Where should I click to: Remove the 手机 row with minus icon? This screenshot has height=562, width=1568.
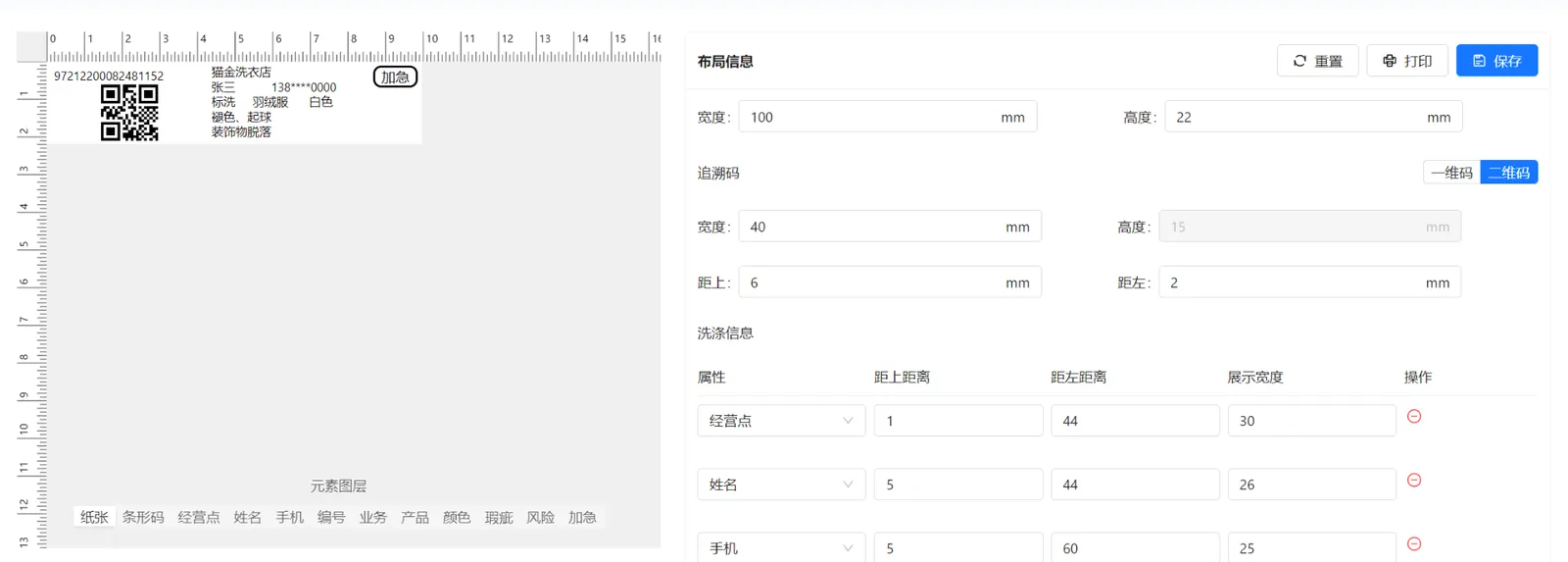pos(1414,543)
